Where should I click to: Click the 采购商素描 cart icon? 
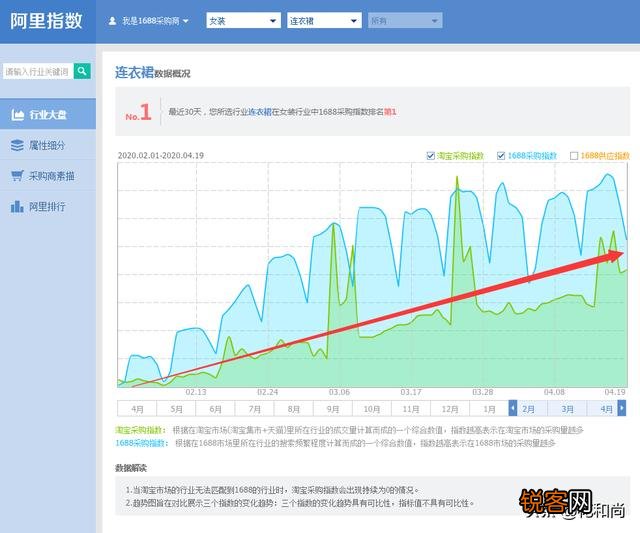(x=18, y=175)
